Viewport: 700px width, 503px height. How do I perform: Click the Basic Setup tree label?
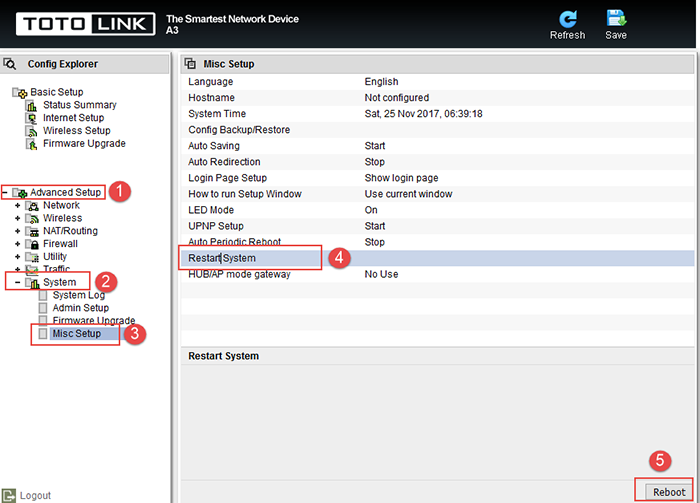click(57, 92)
